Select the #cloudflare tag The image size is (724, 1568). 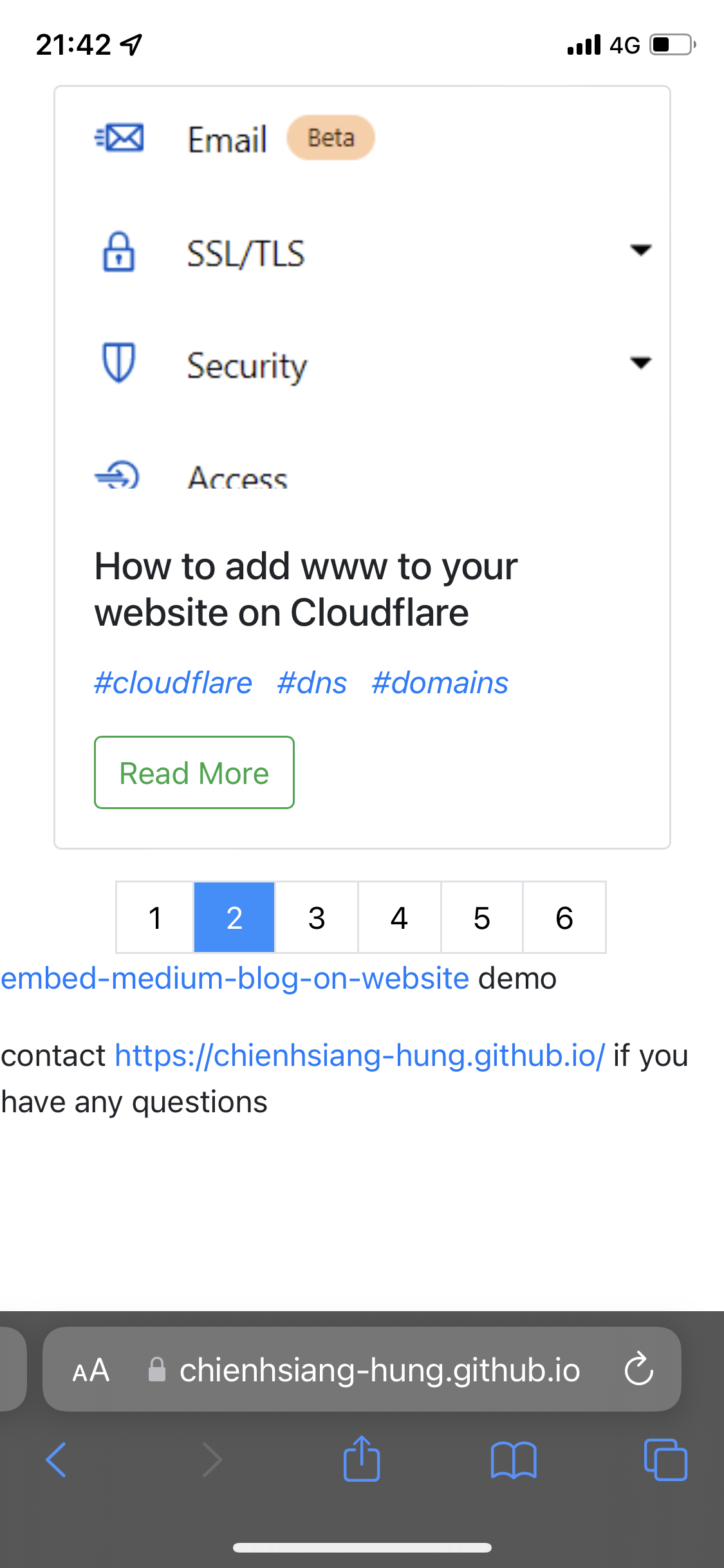pos(172,682)
